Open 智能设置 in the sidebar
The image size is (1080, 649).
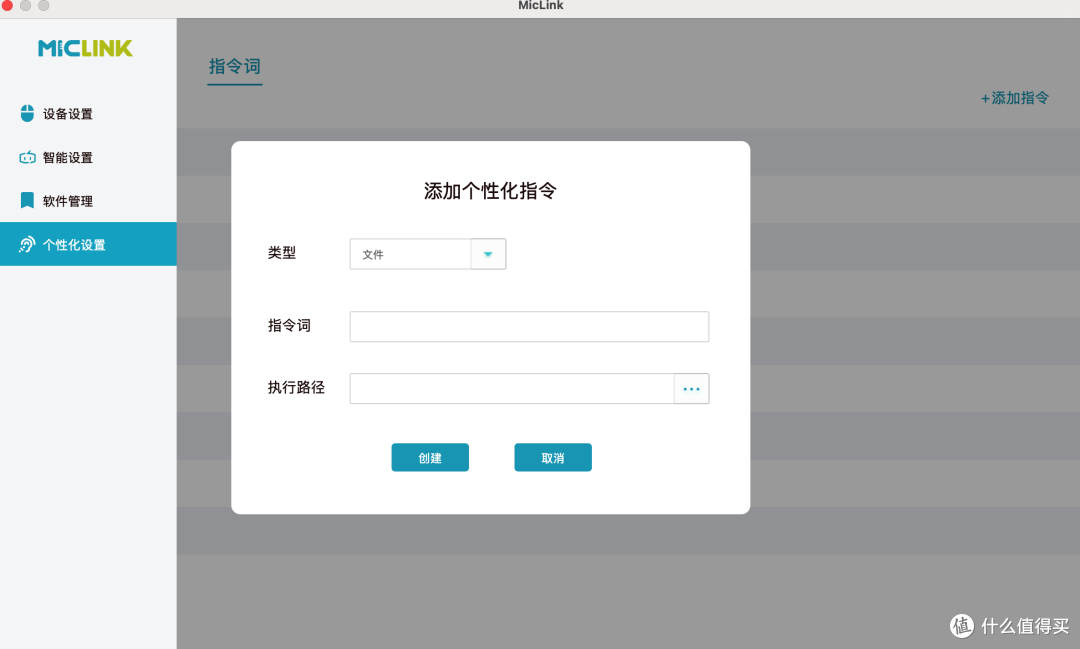pos(88,157)
